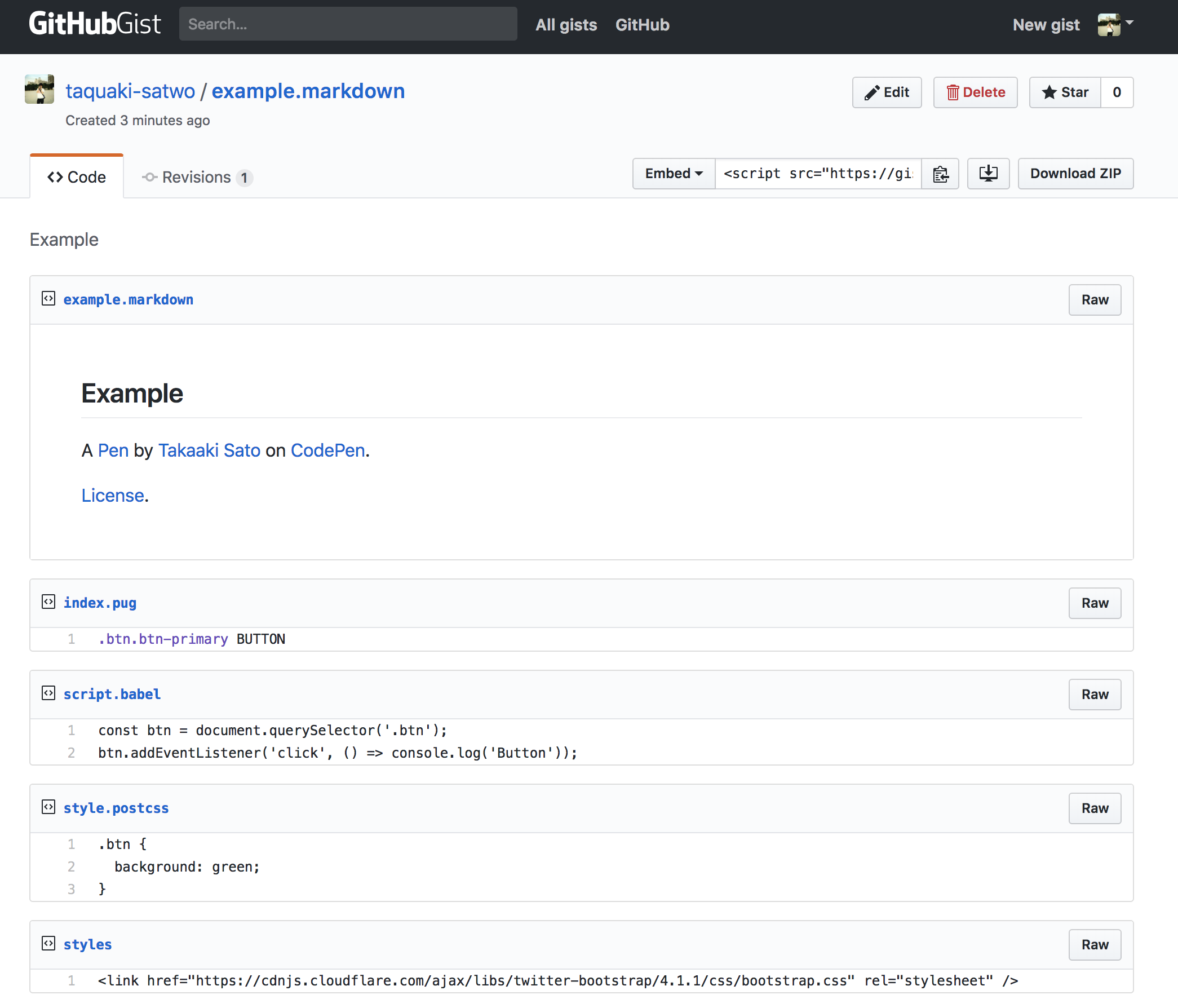Open the License link
1178x1008 pixels.
(x=113, y=495)
